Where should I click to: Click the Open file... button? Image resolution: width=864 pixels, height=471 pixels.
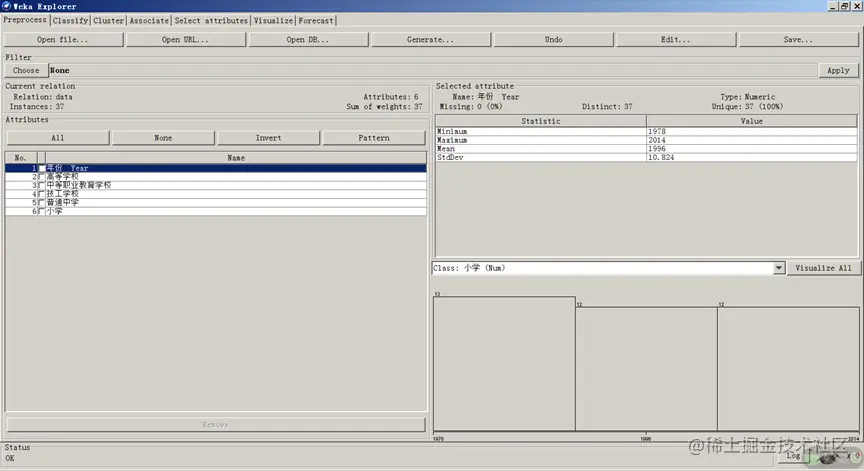63,40
